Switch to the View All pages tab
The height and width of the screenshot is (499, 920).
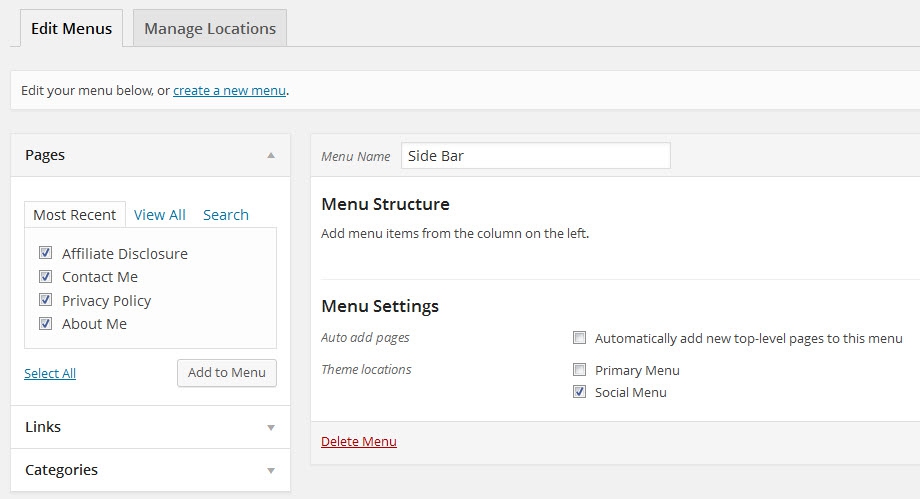coord(159,215)
